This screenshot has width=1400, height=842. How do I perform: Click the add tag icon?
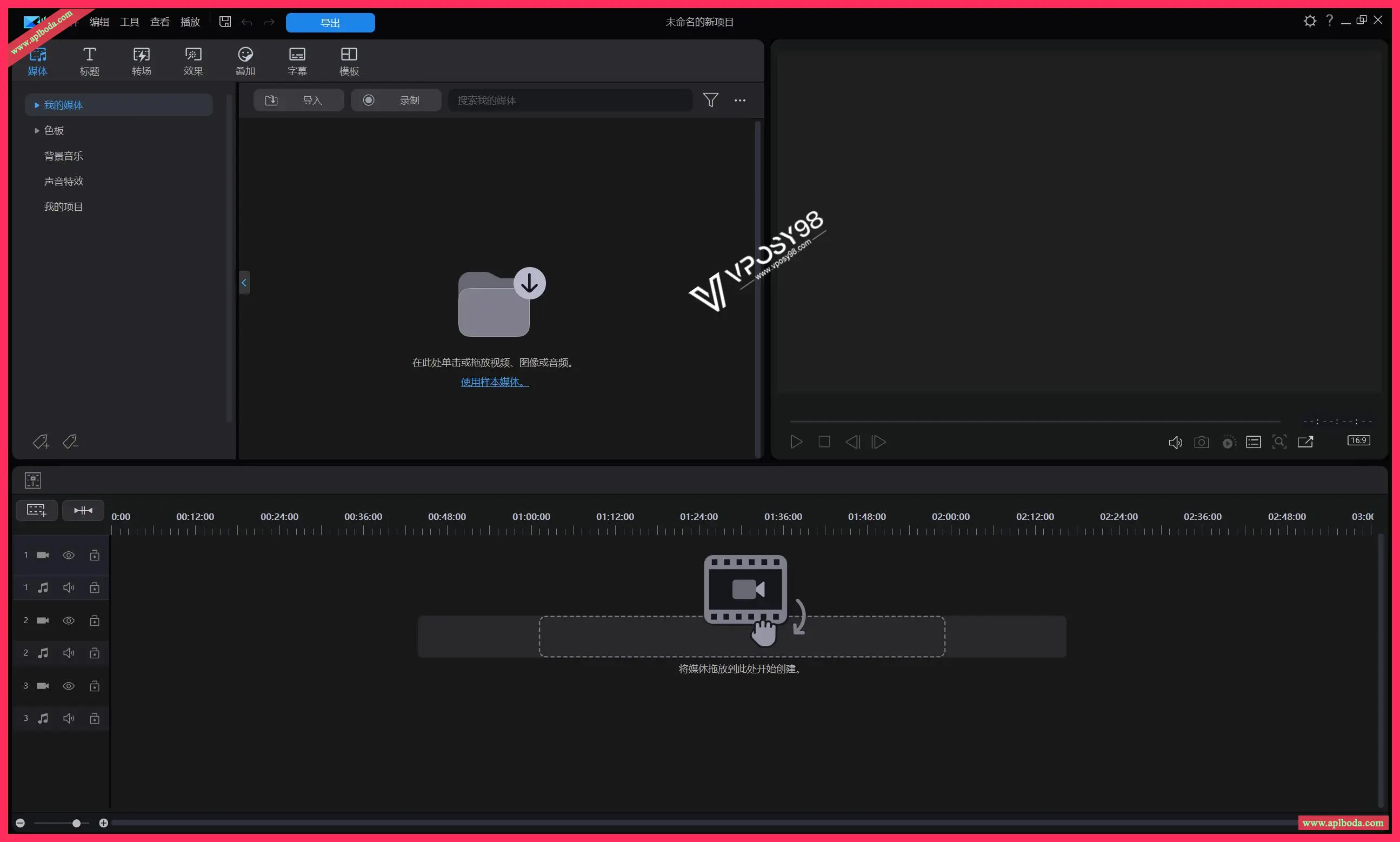41,442
